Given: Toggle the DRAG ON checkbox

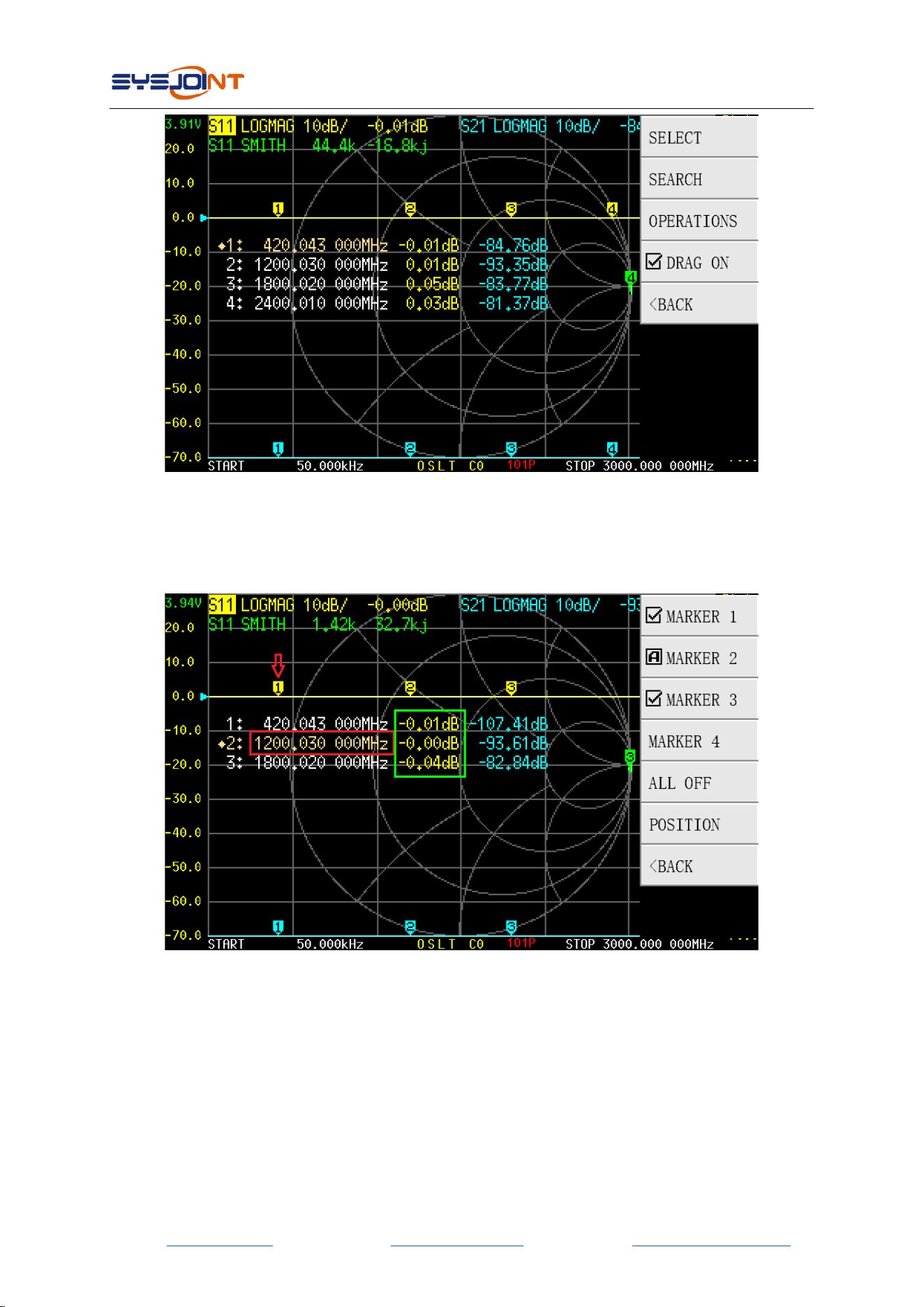Looking at the screenshot, I should pyautogui.click(x=654, y=262).
